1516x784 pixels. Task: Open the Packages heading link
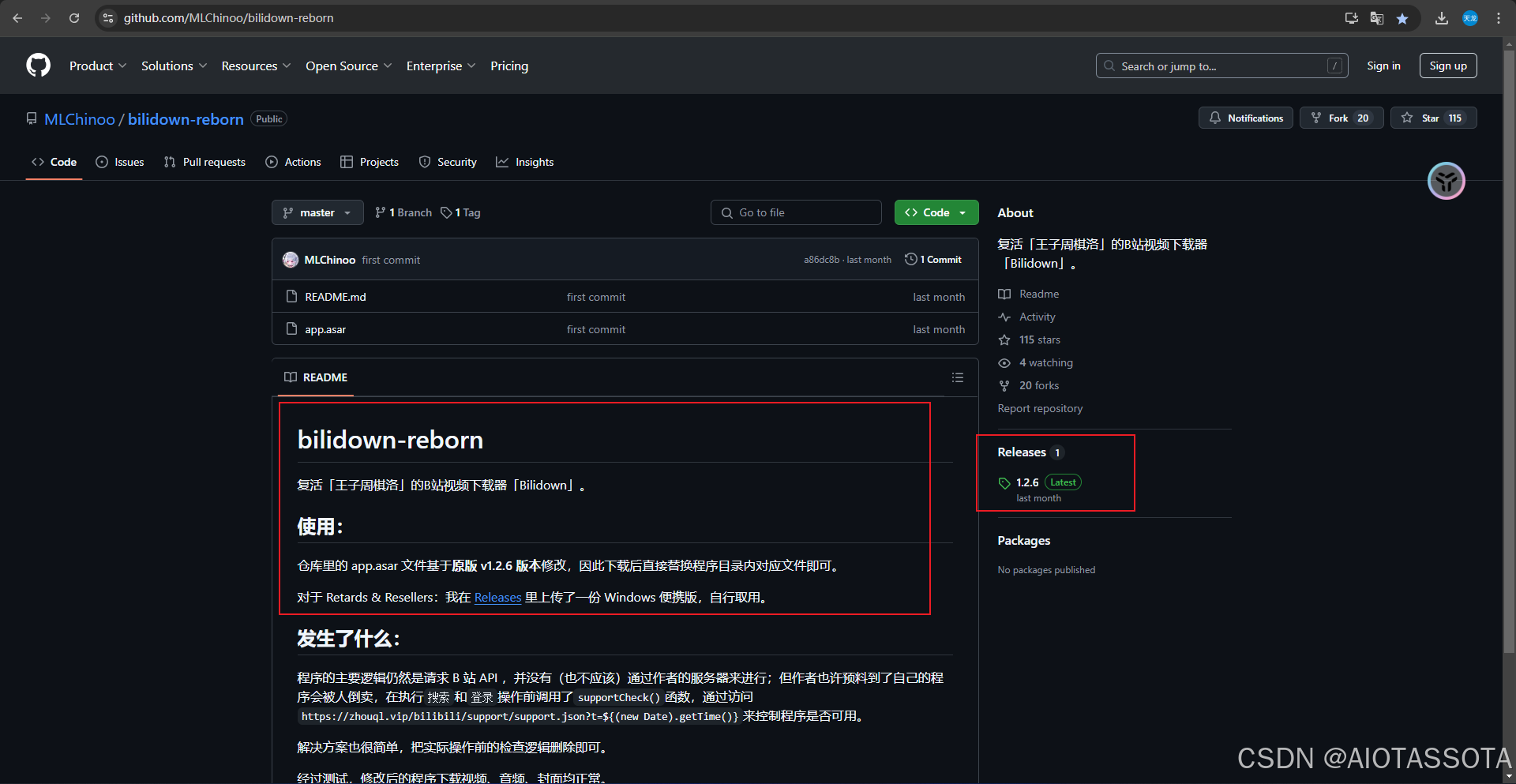(x=1023, y=541)
